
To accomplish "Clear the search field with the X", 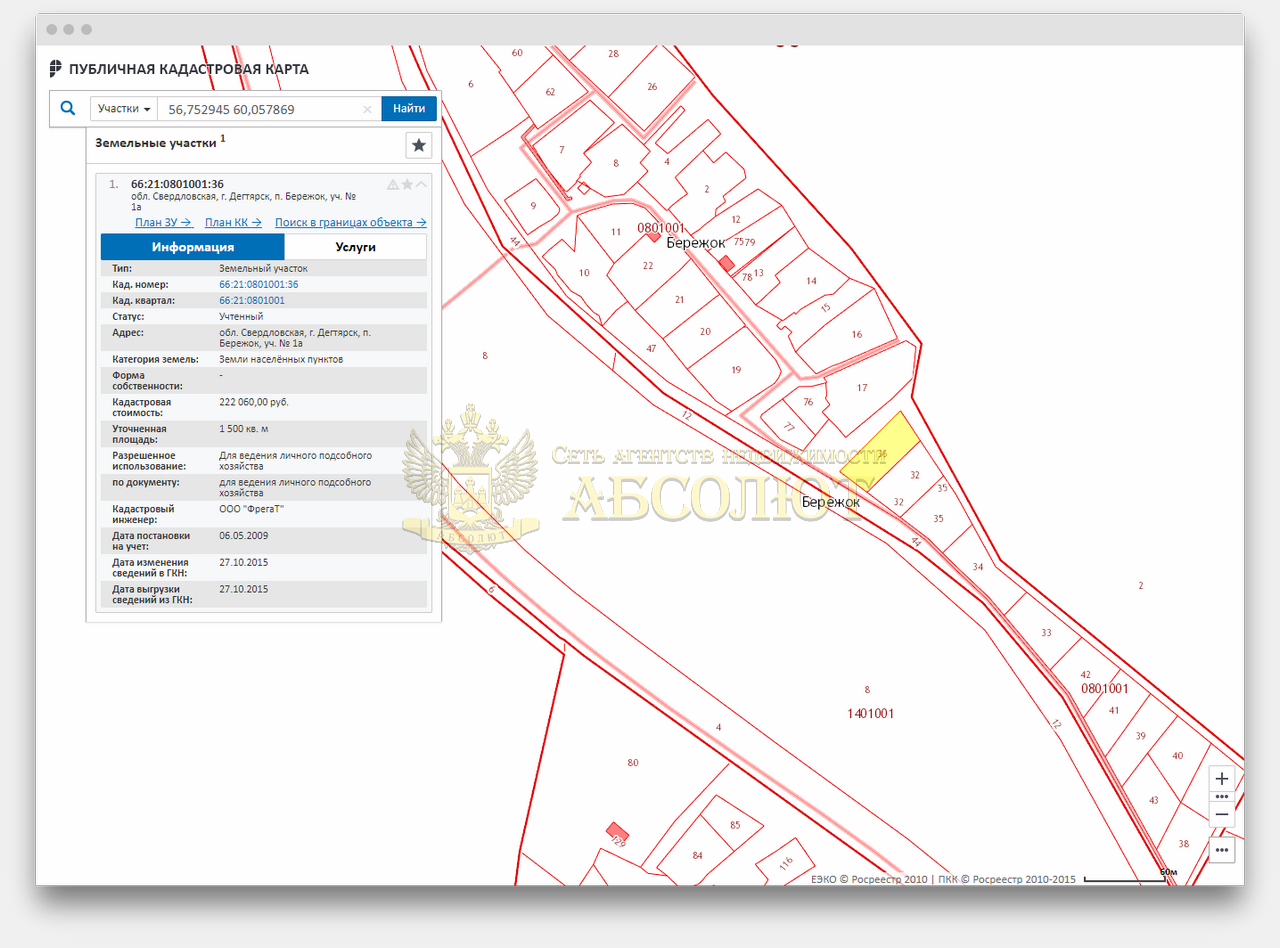I will (x=367, y=109).
